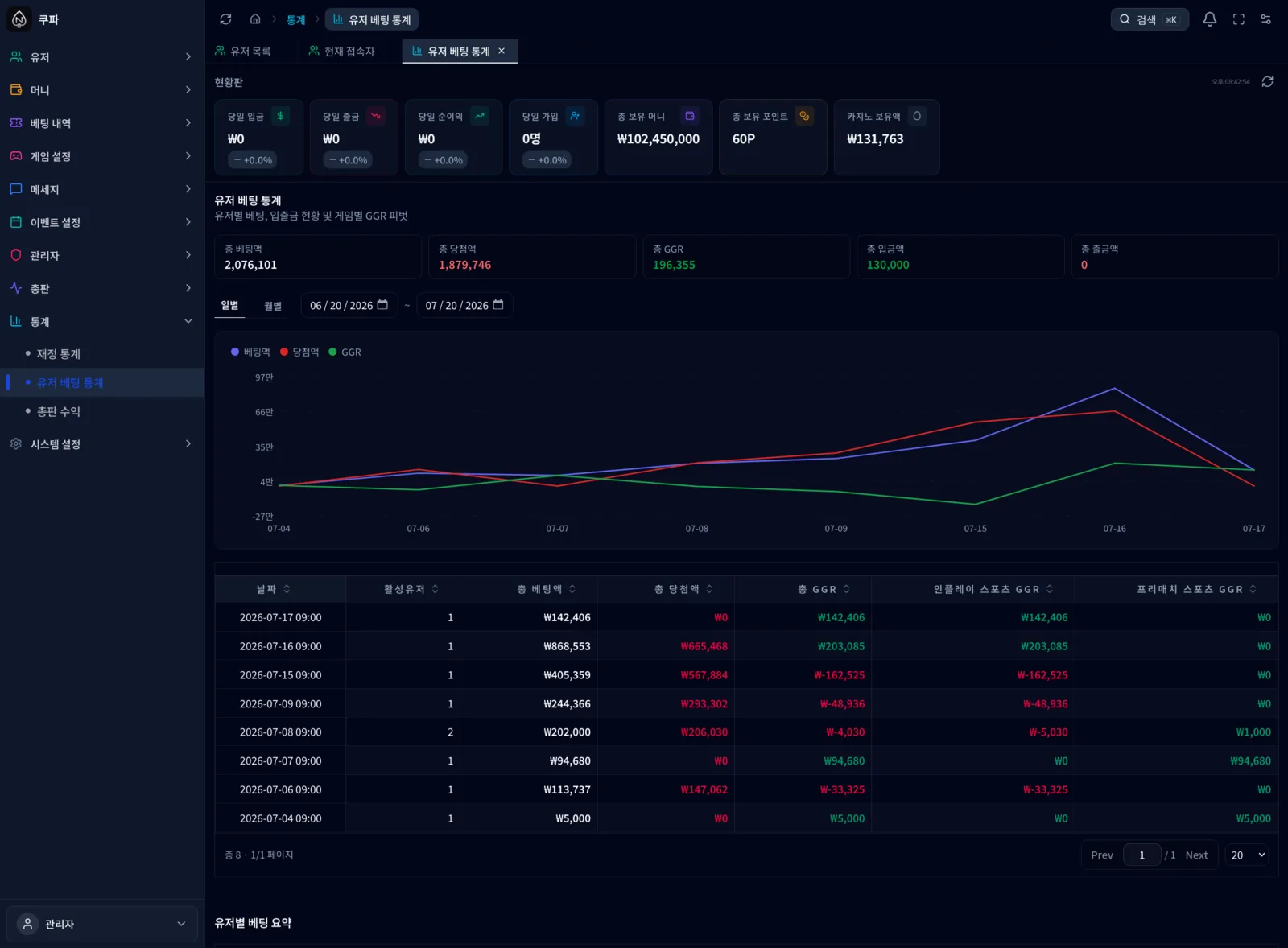The image size is (1288, 948).
Task: Expand the 머니 sidebar menu
Action: (x=101, y=90)
